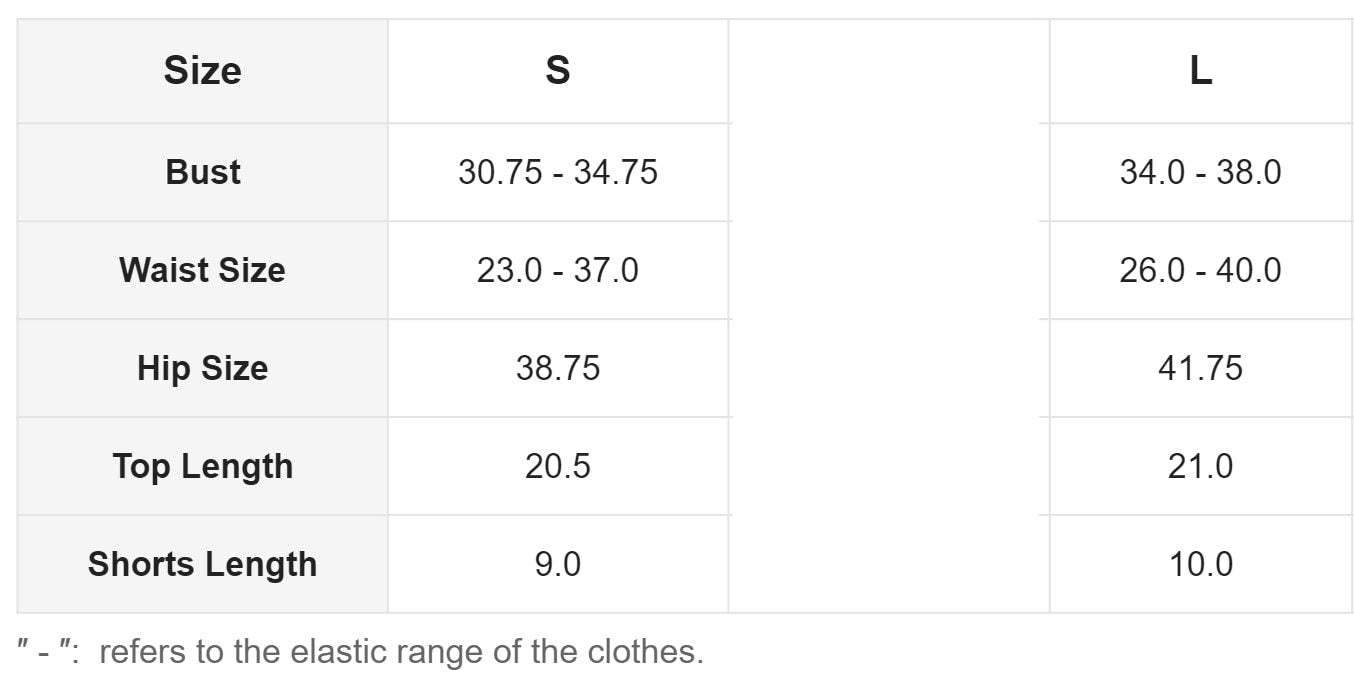This screenshot has height=677, width=1354.
Task: Select the L size column header
Action: coord(1200,71)
